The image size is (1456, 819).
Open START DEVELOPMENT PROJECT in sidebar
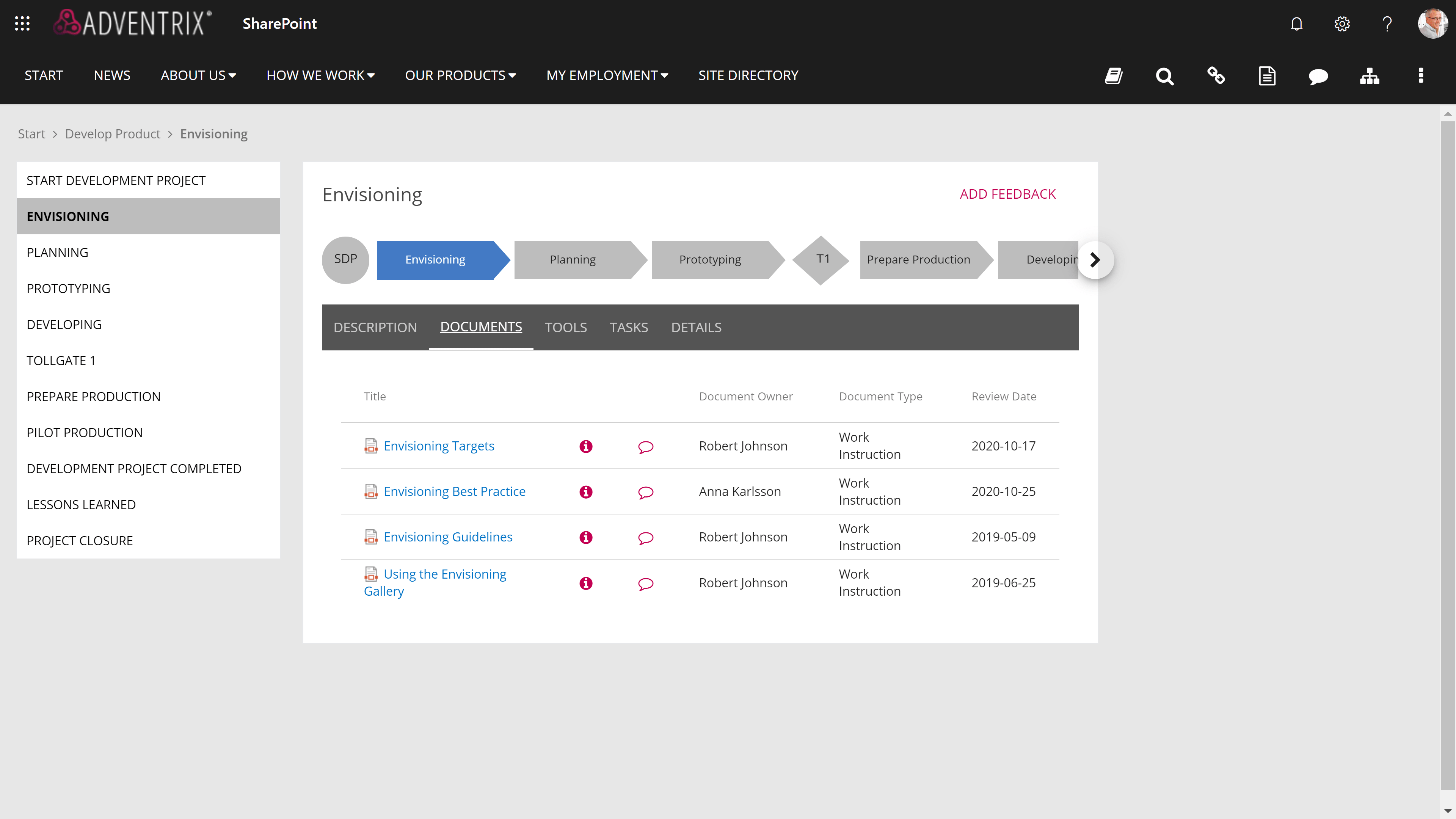[149, 180]
